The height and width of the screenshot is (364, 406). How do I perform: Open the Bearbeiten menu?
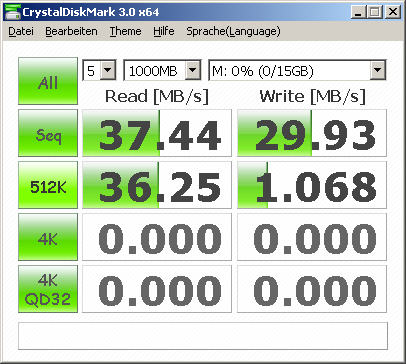click(x=71, y=31)
